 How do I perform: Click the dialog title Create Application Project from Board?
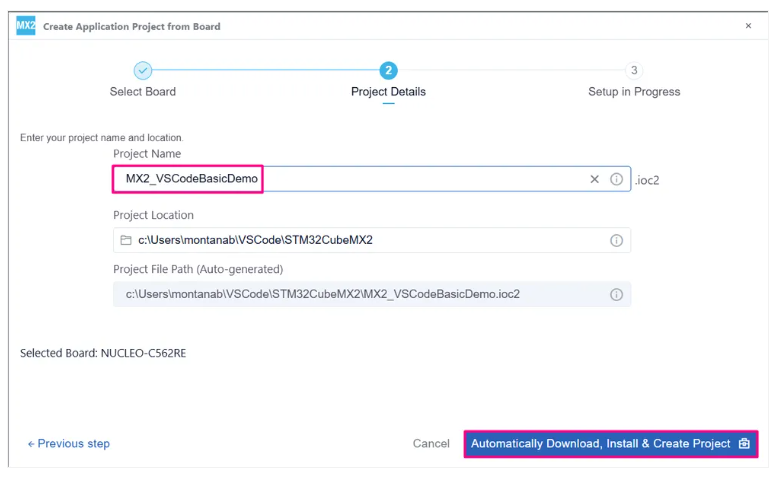click(x=132, y=26)
